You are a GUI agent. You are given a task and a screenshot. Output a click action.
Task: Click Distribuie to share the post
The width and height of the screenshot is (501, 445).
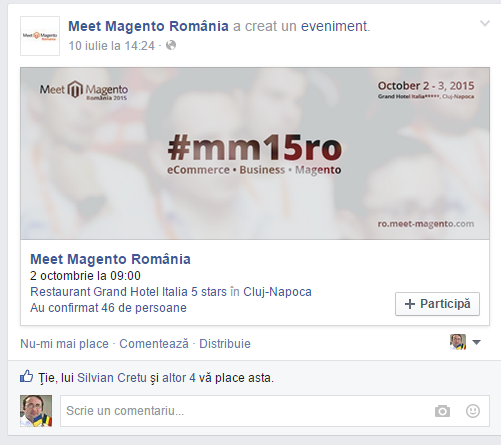pos(225,344)
